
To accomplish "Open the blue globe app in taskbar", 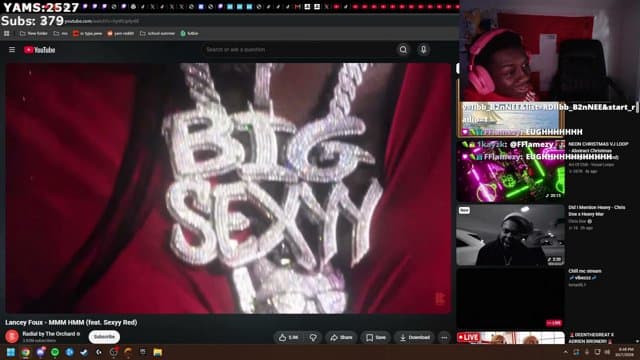I will click(x=70, y=352).
